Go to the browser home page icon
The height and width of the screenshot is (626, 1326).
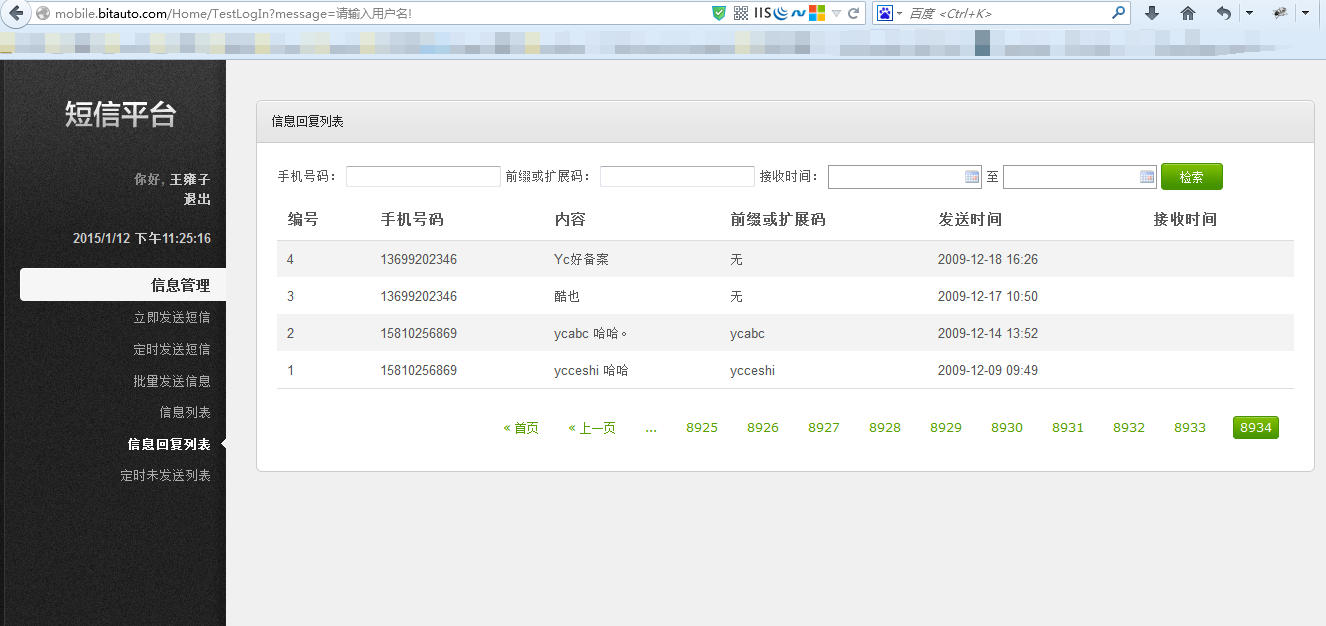click(1188, 13)
